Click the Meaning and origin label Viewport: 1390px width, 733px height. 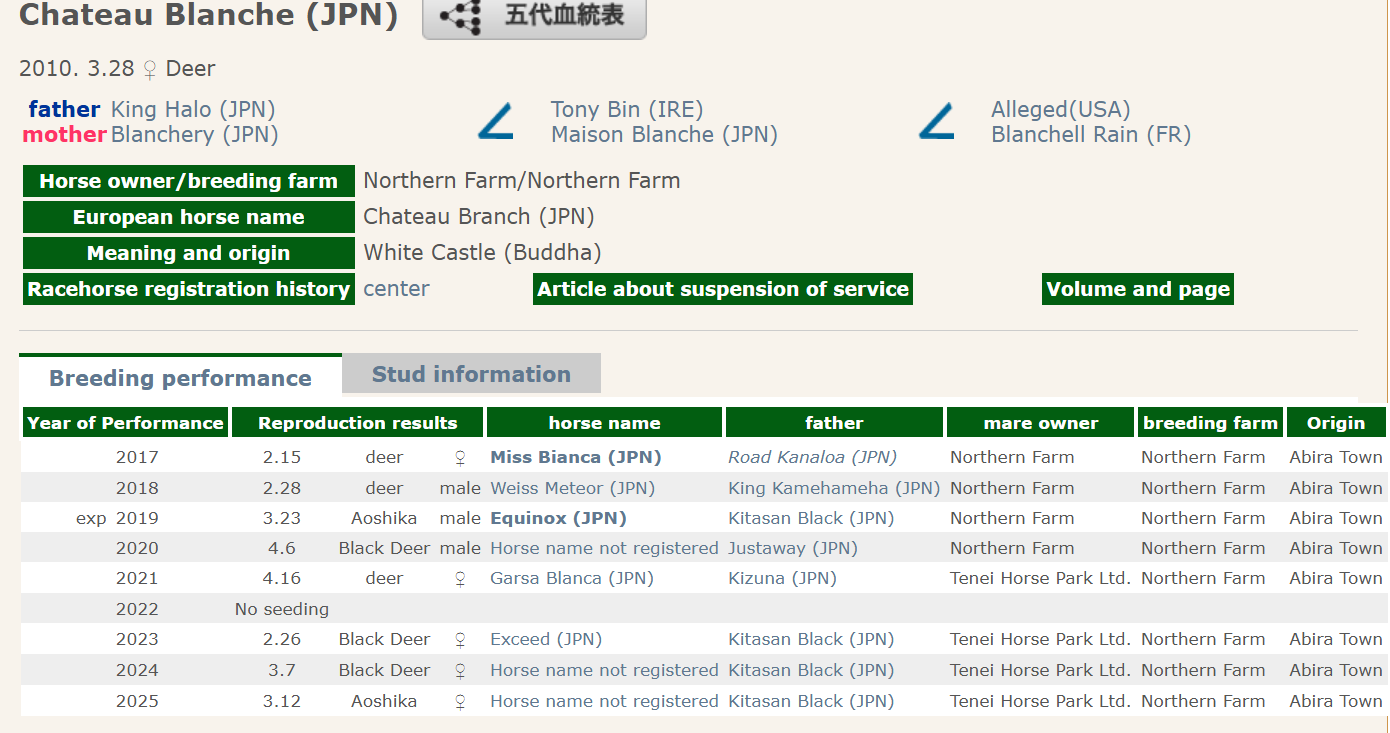coord(188,253)
